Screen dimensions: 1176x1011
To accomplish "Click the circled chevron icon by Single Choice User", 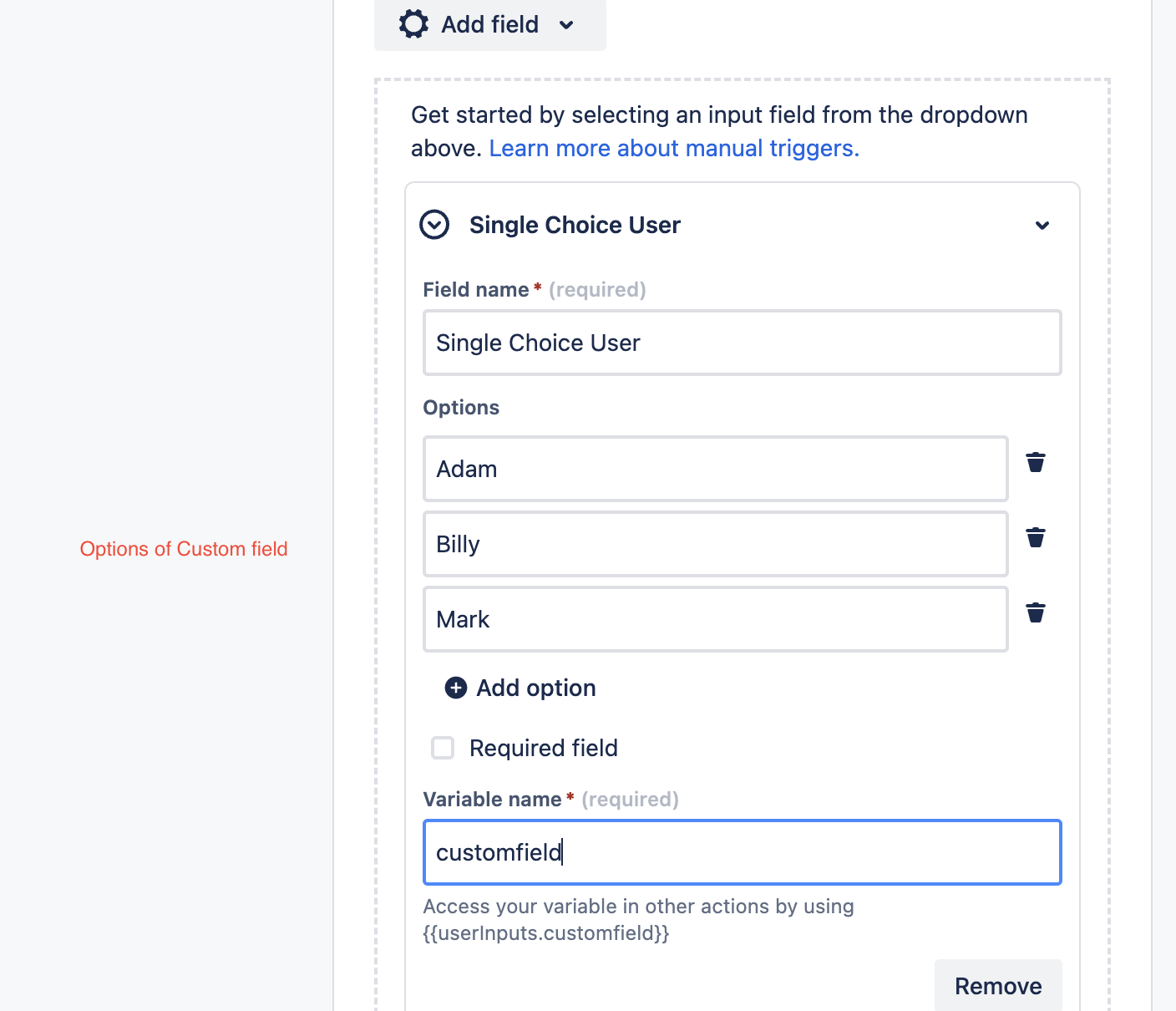I will (x=434, y=225).
